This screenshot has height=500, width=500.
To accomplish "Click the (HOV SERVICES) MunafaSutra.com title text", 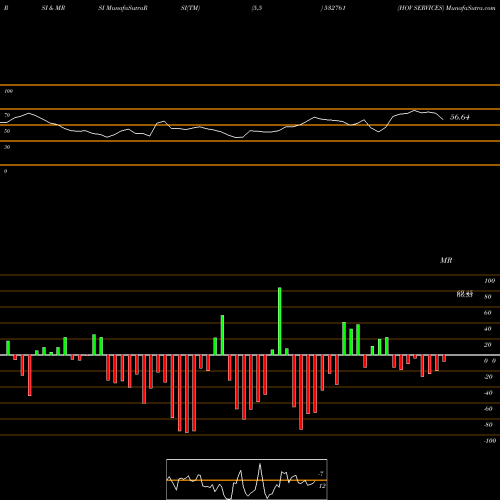I will (446, 8).
